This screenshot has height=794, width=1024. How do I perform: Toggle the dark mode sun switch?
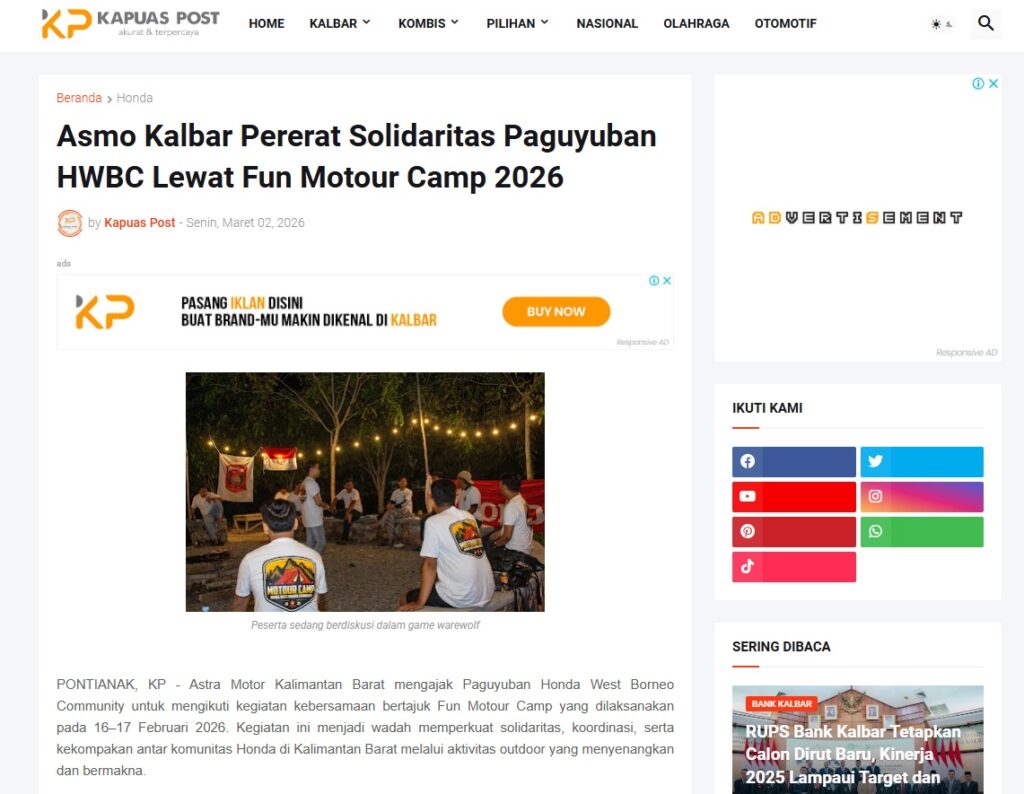tap(942, 24)
